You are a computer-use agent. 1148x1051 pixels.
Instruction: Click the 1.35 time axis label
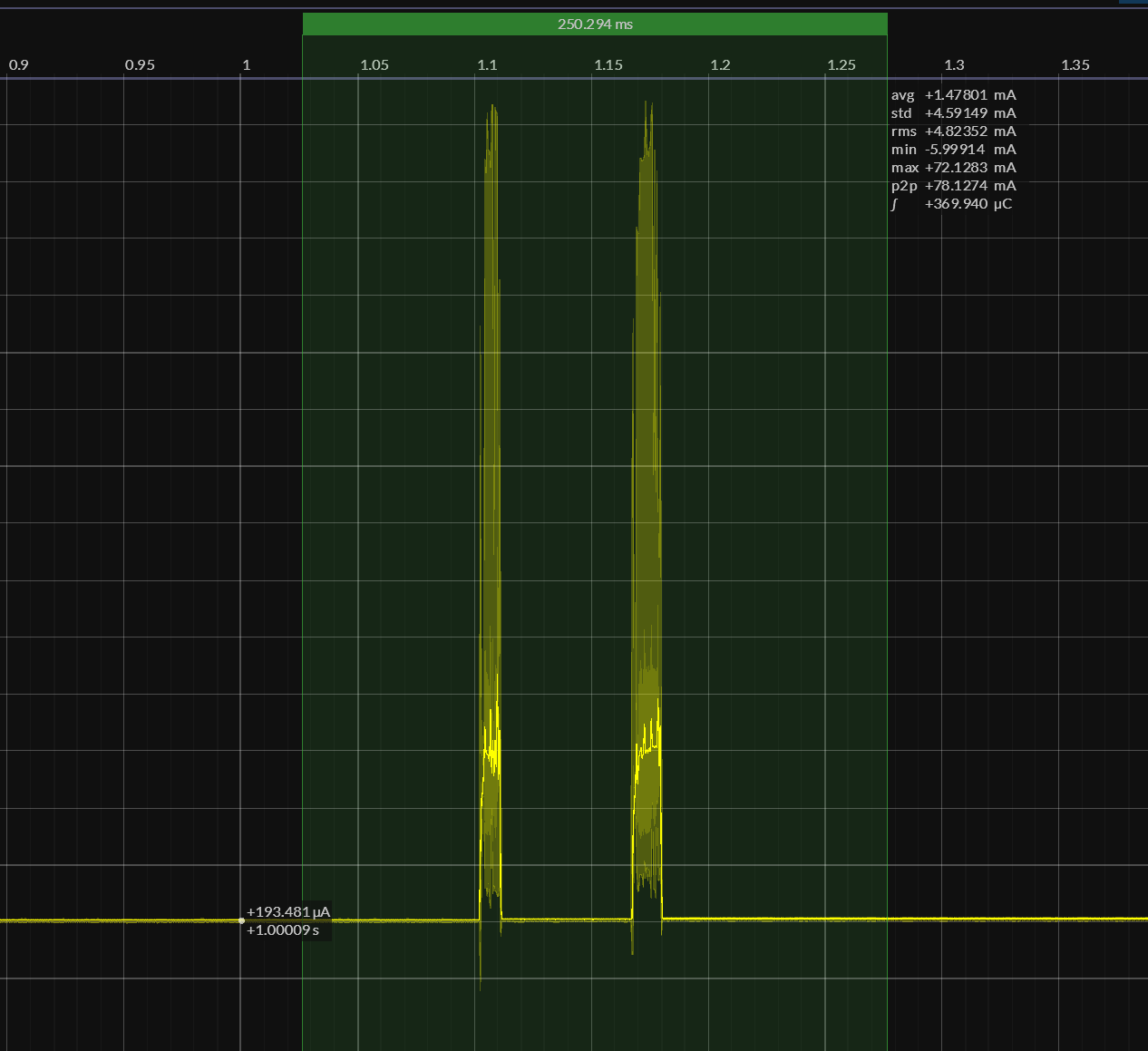click(1075, 65)
